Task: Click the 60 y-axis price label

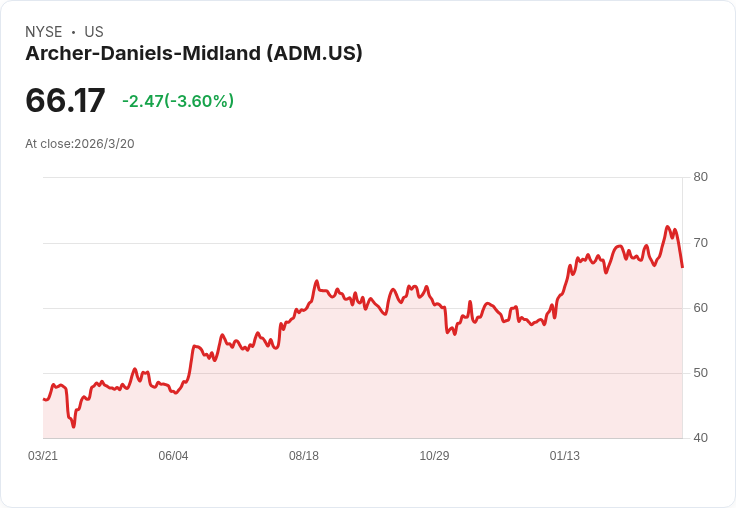Action: tap(700, 308)
